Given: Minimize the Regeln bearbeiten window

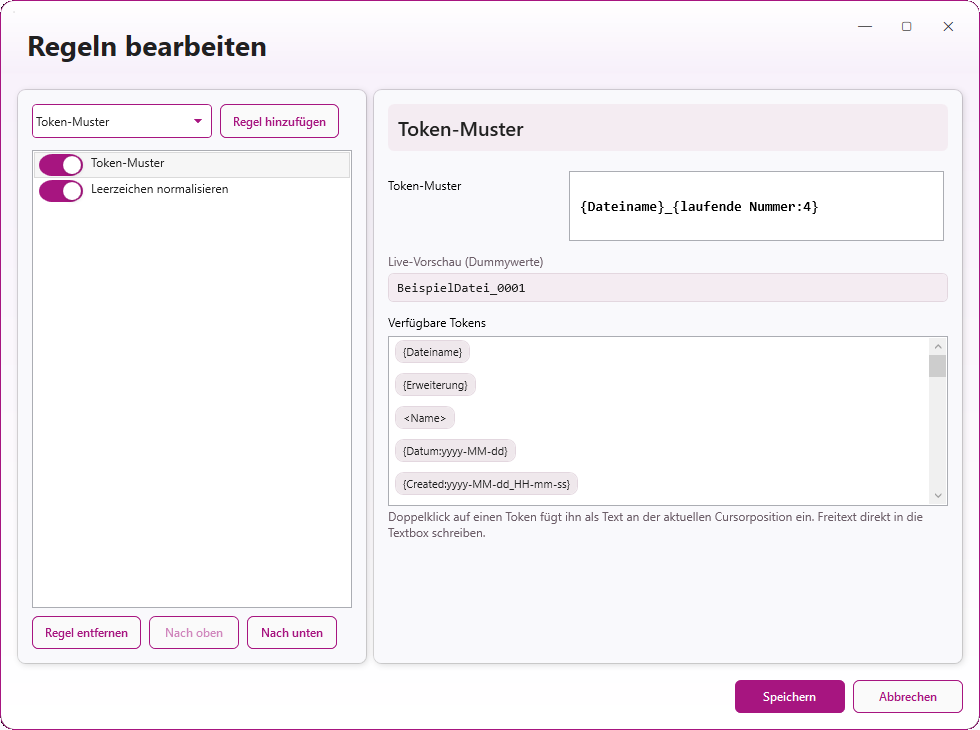Looking at the screenshot, I should (865, 27).
